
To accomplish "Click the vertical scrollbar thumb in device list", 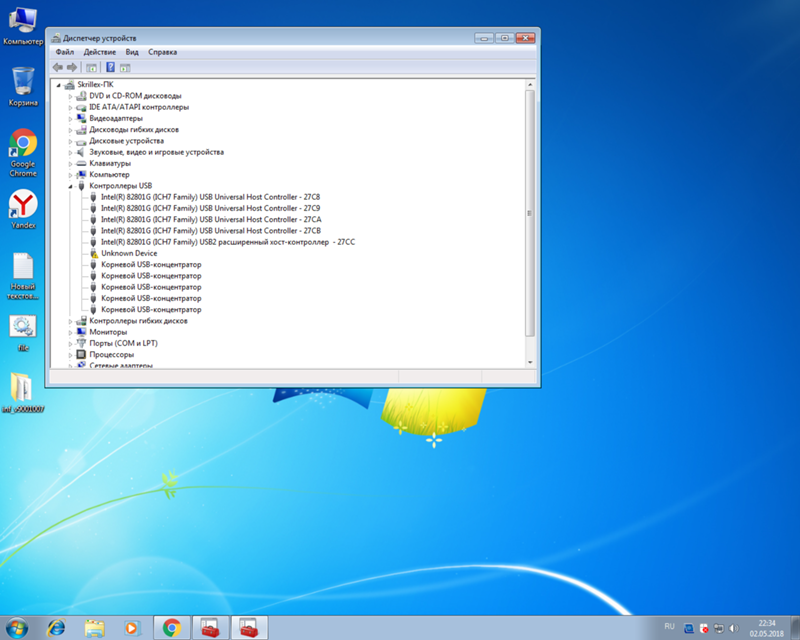I will coord(530,213).
